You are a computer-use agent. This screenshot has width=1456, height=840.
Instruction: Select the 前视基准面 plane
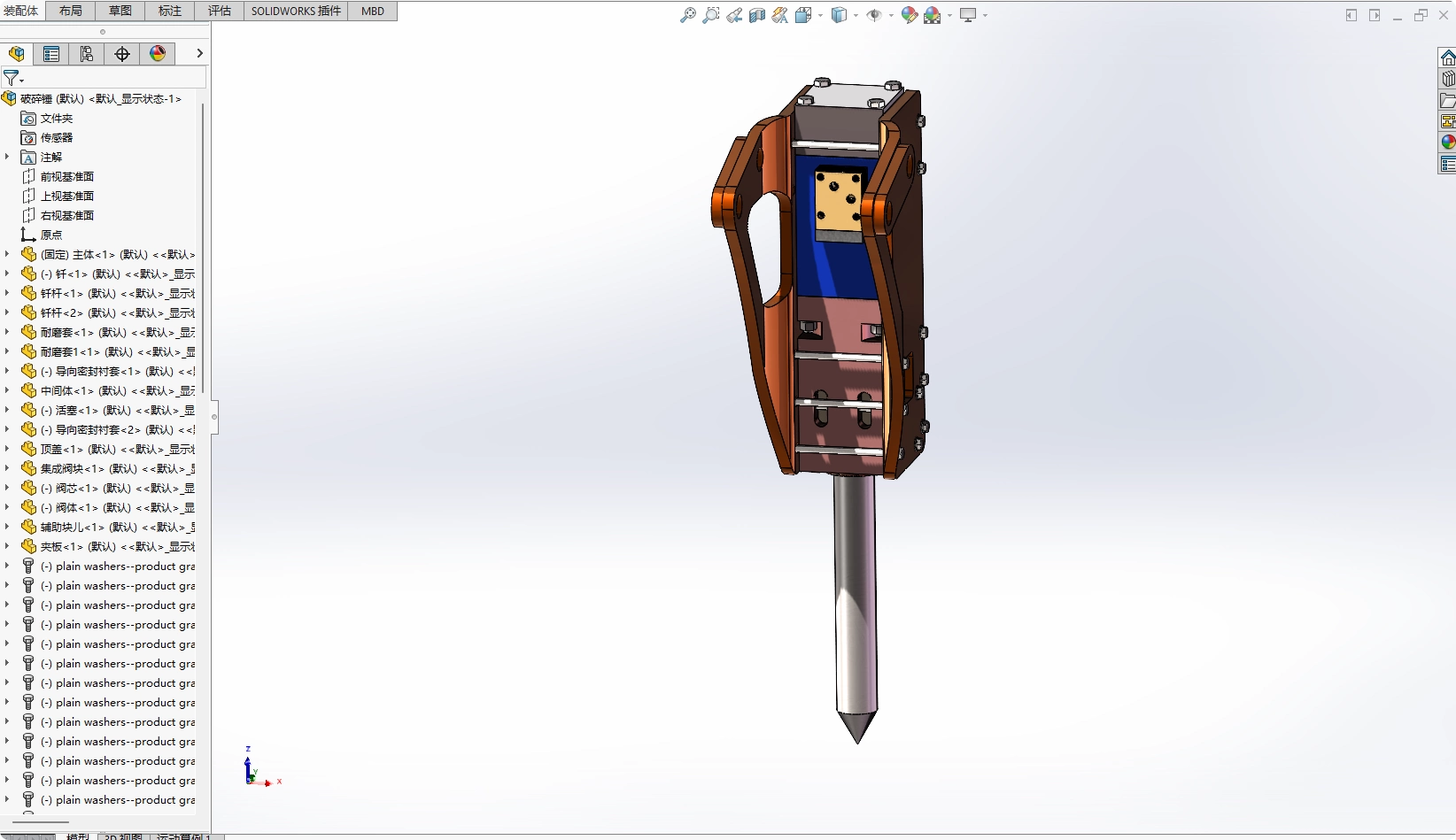click(x=67, y=177)
